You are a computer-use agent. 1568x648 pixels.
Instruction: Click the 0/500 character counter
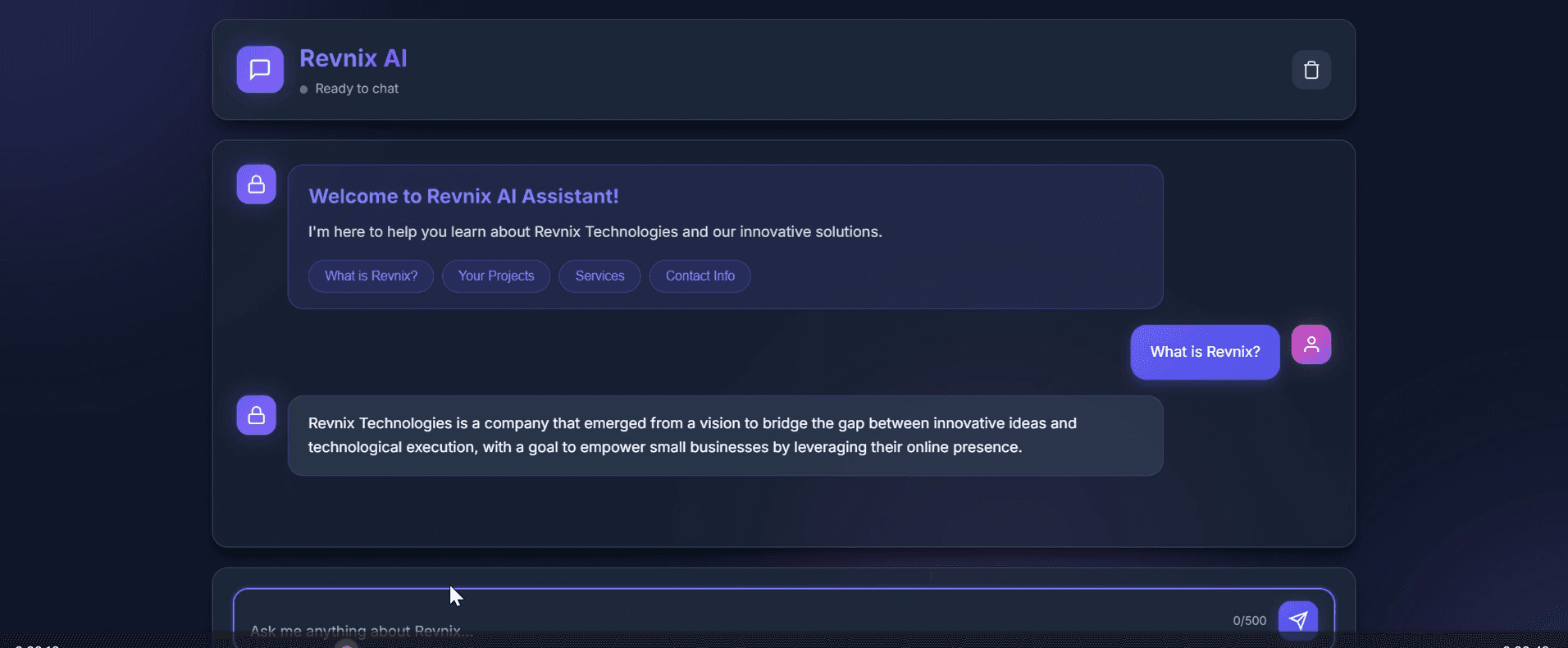(1247, 620)
